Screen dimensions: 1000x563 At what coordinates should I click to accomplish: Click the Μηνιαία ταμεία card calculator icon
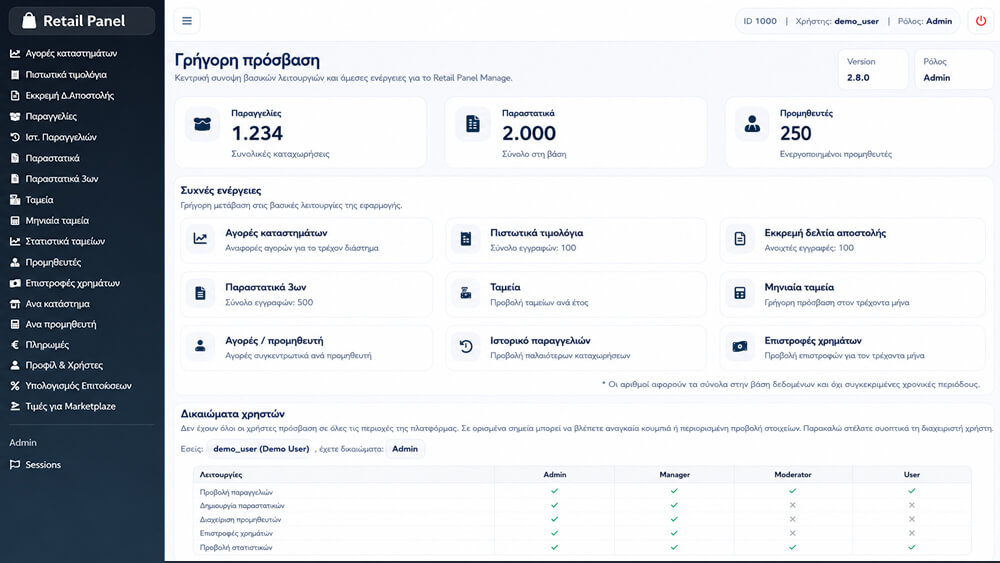tap(740, 293)
